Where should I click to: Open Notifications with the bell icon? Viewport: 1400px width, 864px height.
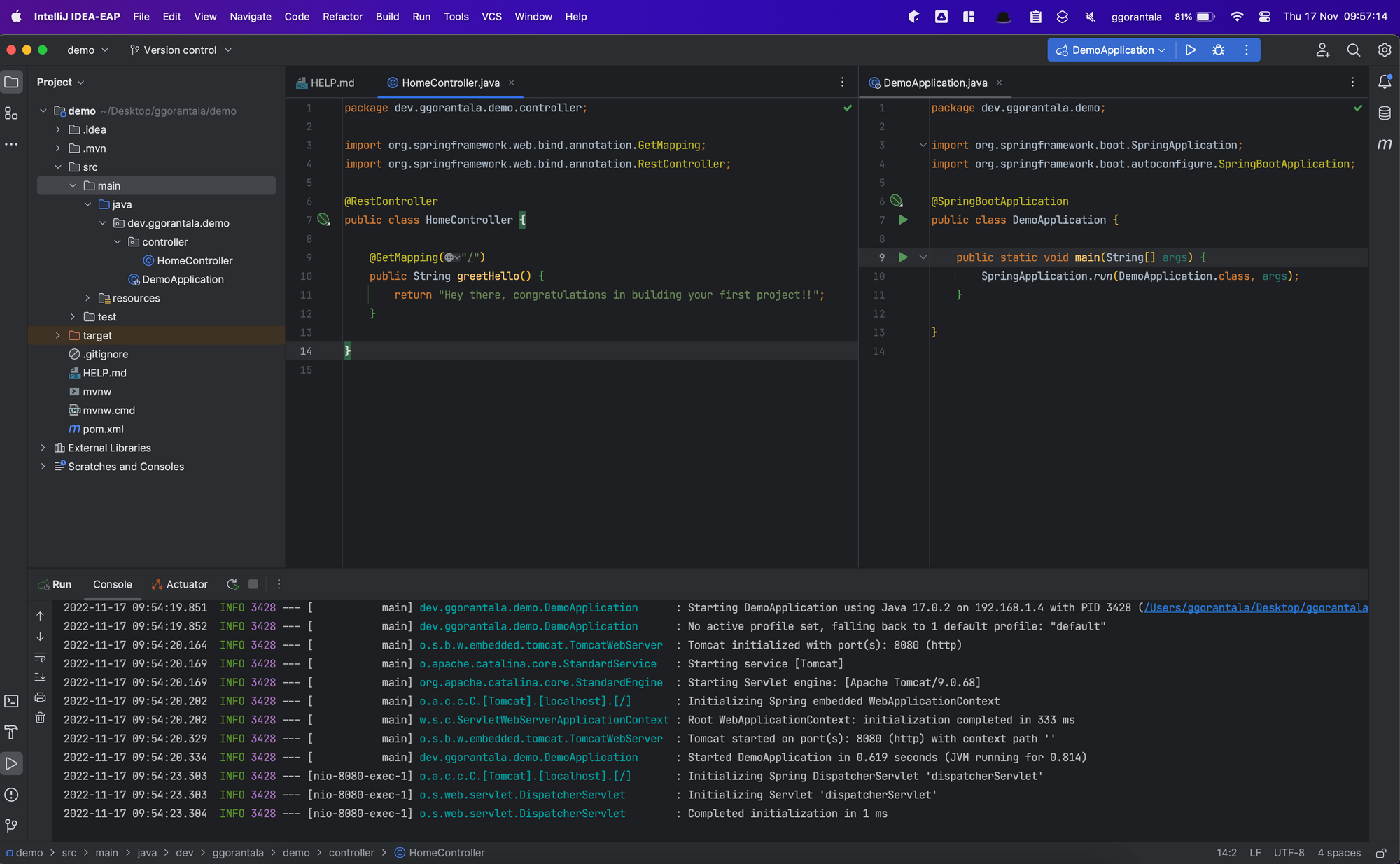pos(1385,82)
